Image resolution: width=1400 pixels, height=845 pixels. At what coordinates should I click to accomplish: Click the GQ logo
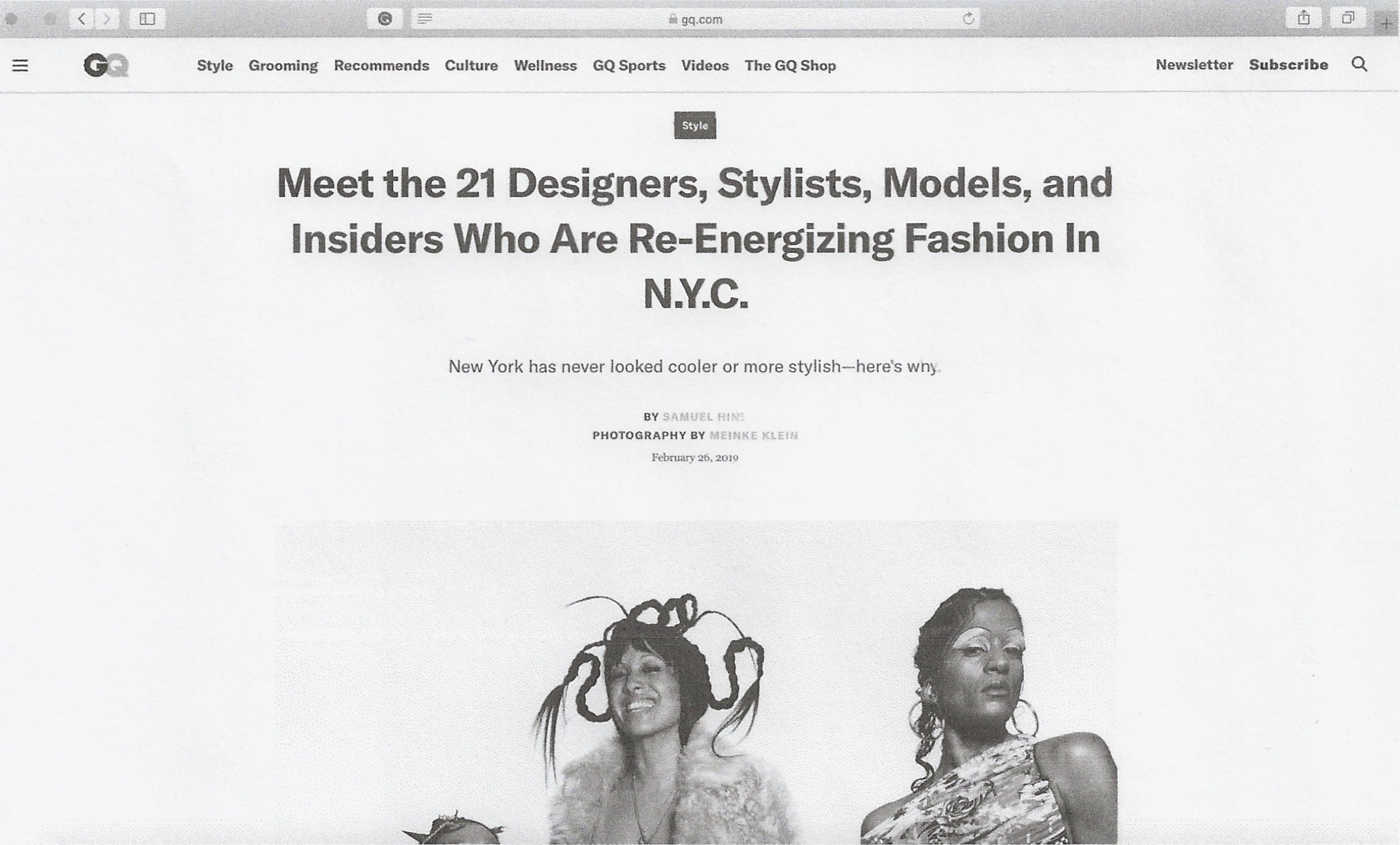[x=107, y=65]
